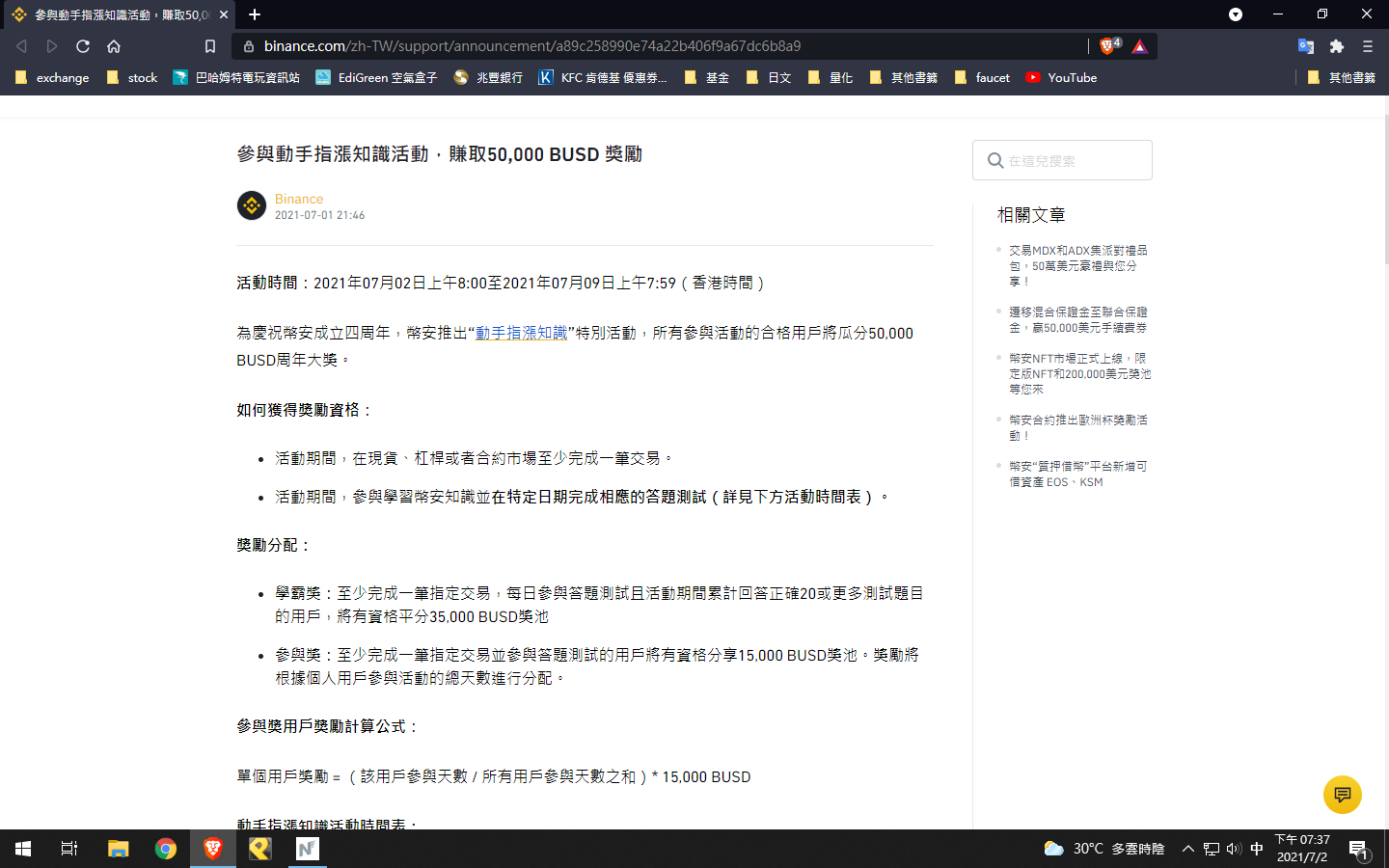Open the 量化 bookmark folder
The image size is (1389, 868).
tap(831, 78)
